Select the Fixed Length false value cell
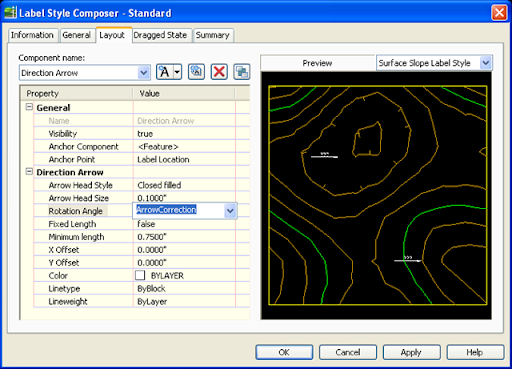Screen dimensions: 512x369 184,224
